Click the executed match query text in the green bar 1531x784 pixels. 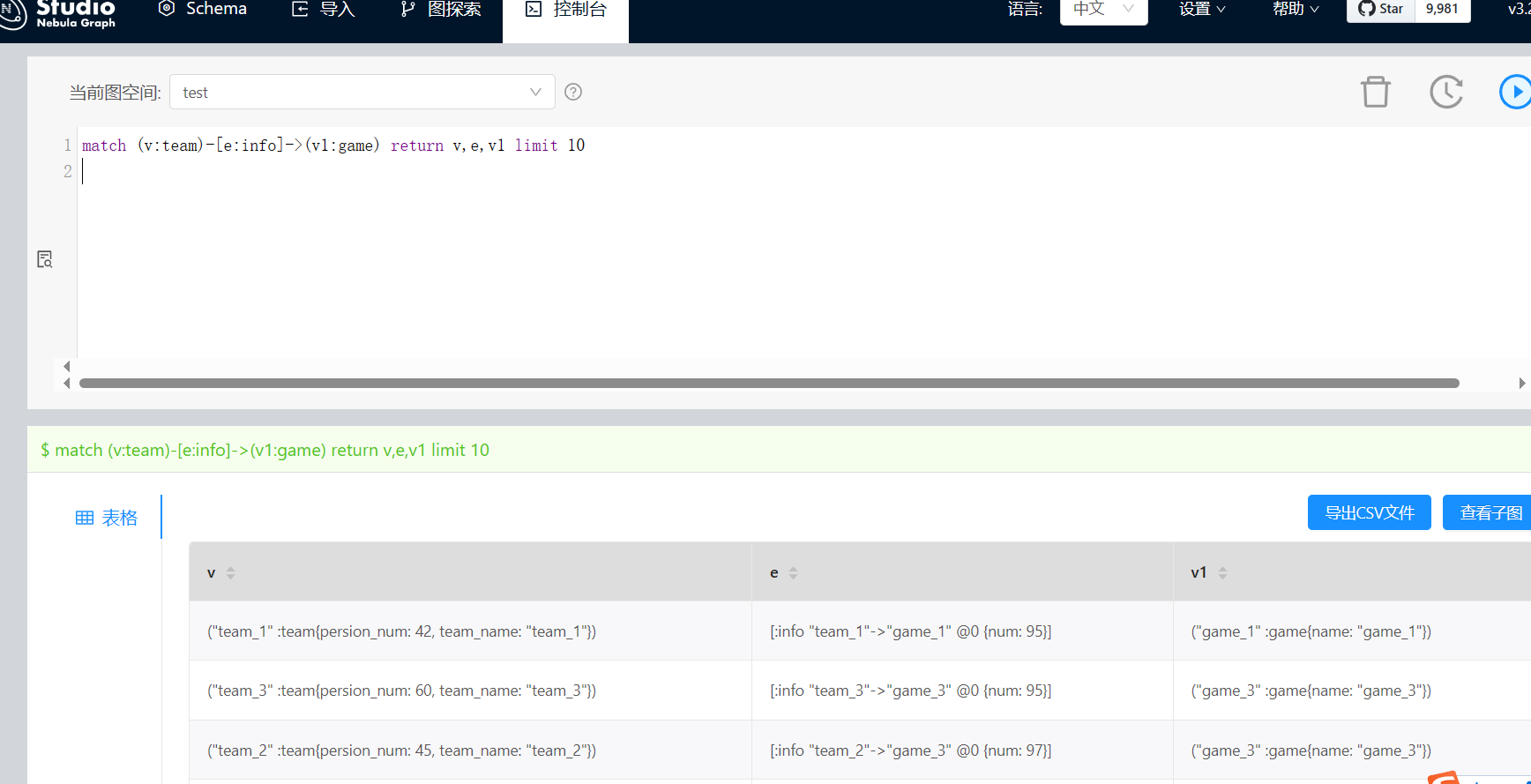tap(265, 450)
